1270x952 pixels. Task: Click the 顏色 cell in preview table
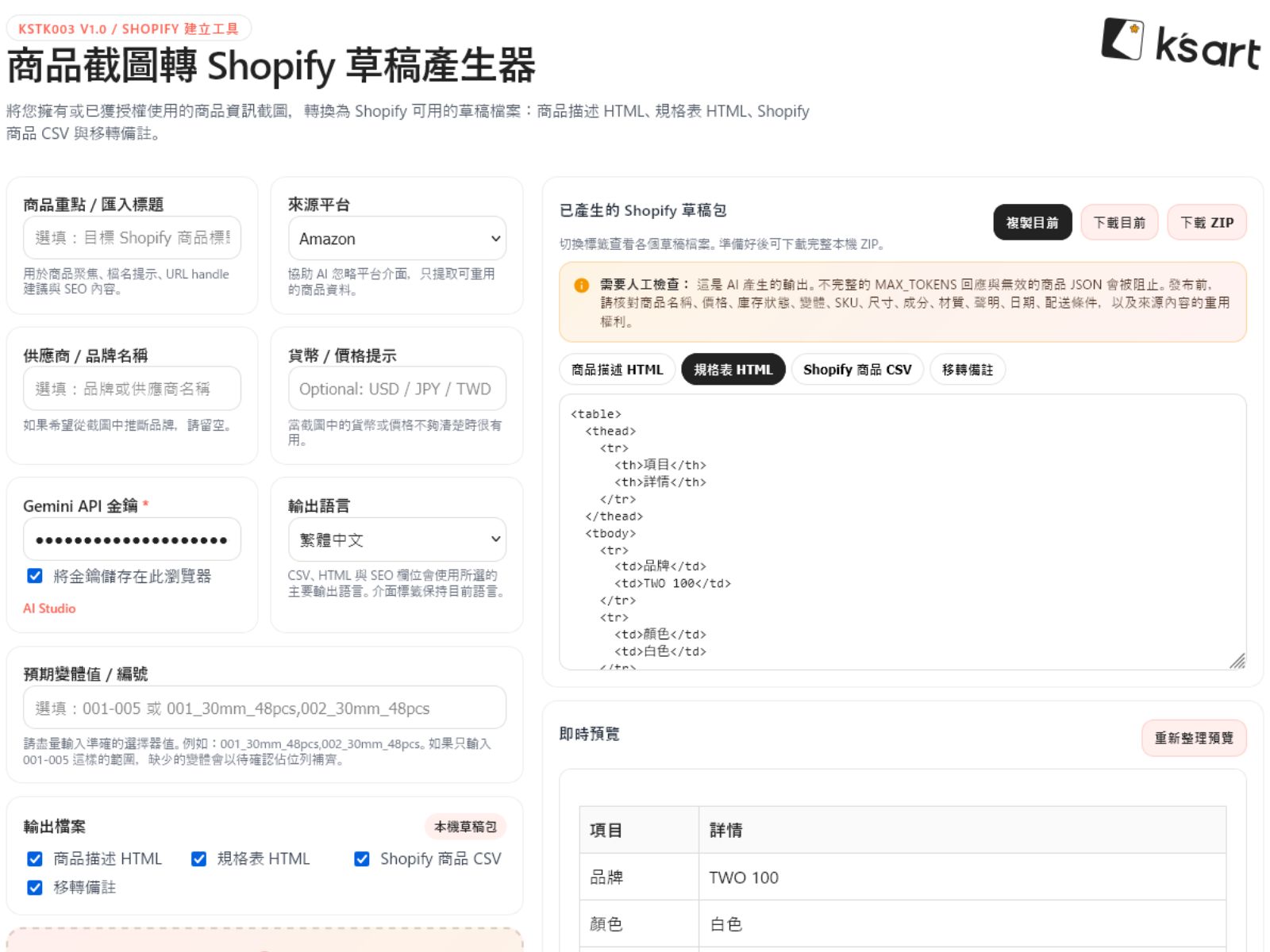[639, 923]
